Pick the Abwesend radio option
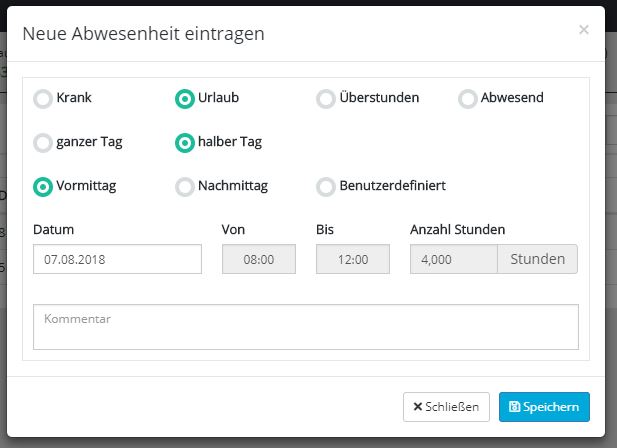Screen dimensions: 617x448 click(467, 99)
